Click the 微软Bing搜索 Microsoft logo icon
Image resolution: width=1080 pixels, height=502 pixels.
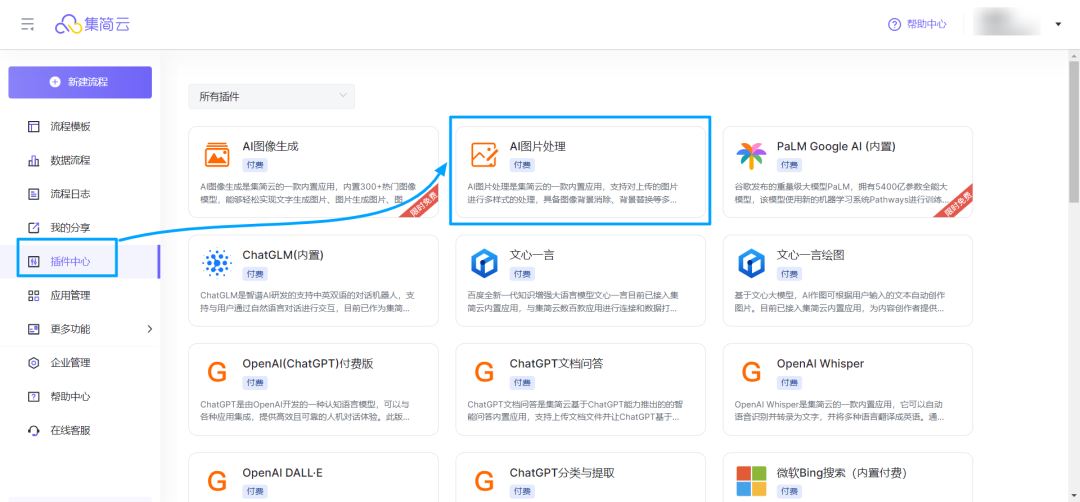click(x=751, y=481)
